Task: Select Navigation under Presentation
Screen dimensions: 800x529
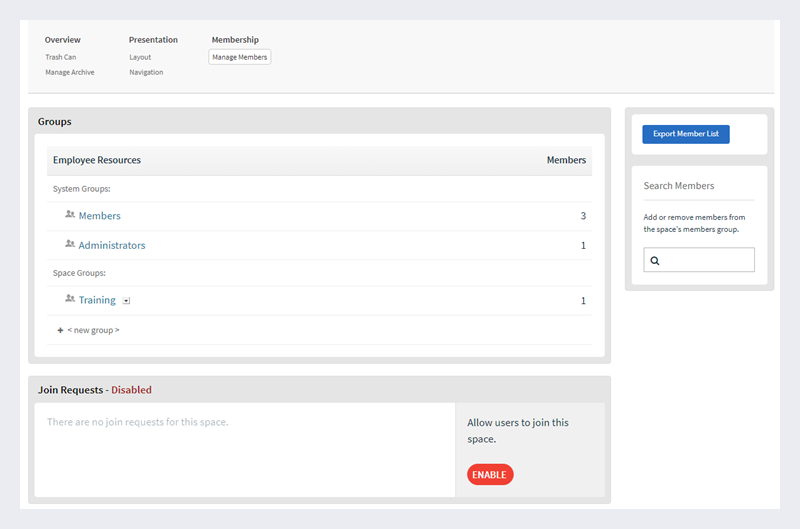Action: [146, 72]
